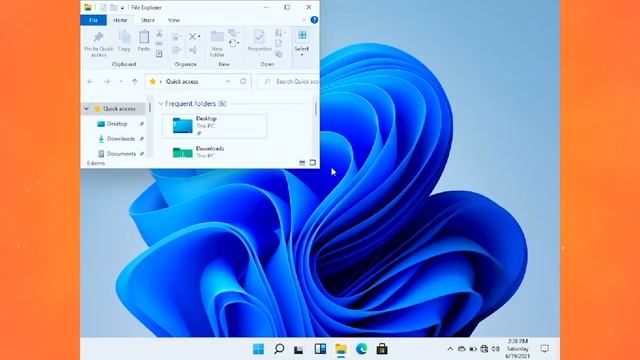
Task: Click the network globe tray icon
Action: pyautogui.click(x=484, y=349)
